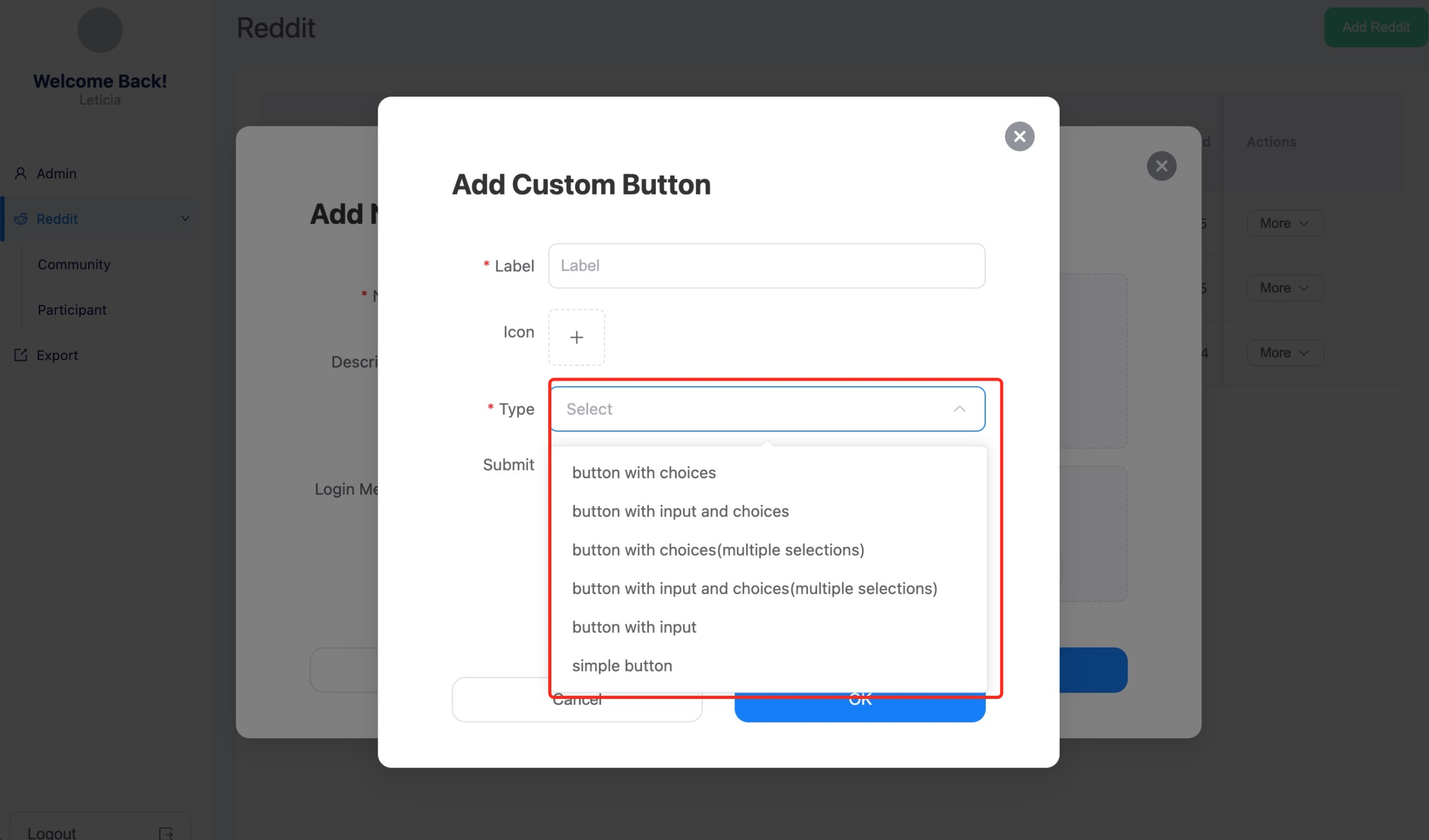Click the Reddit logo icon in sidebar
This screenshot has width=1429, height=840.
(x=20, y=219)
